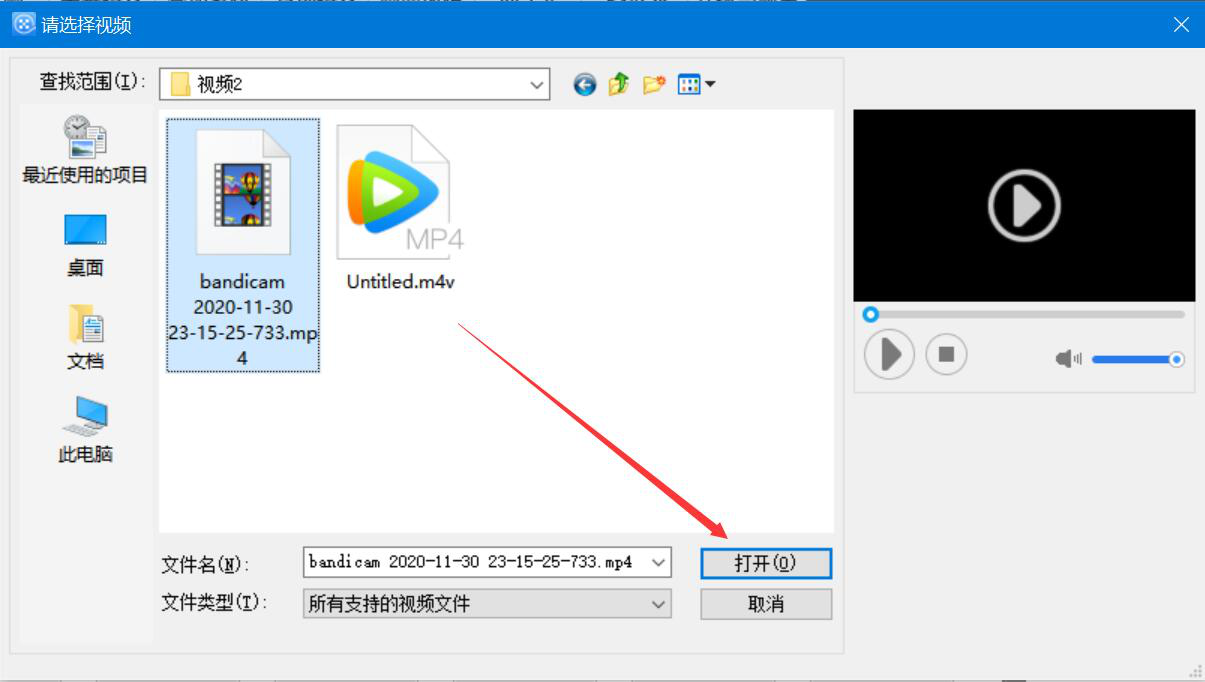Click the large play icon in the preview

tap(1024, 206)
